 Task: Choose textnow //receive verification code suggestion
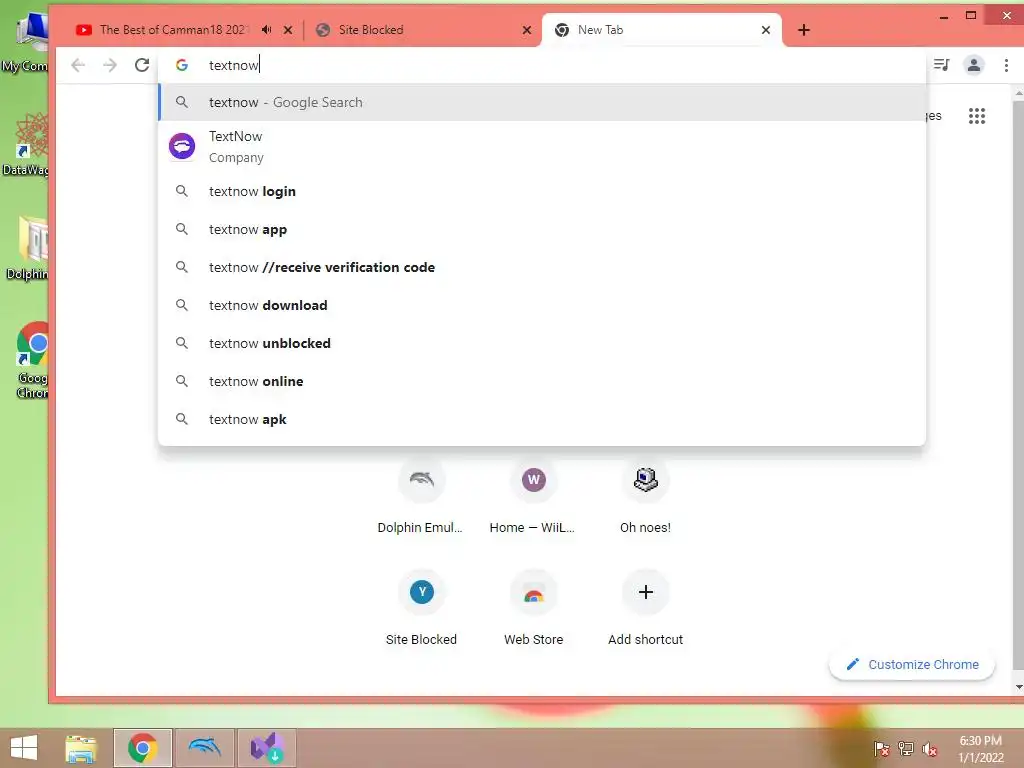pos(542,267)
